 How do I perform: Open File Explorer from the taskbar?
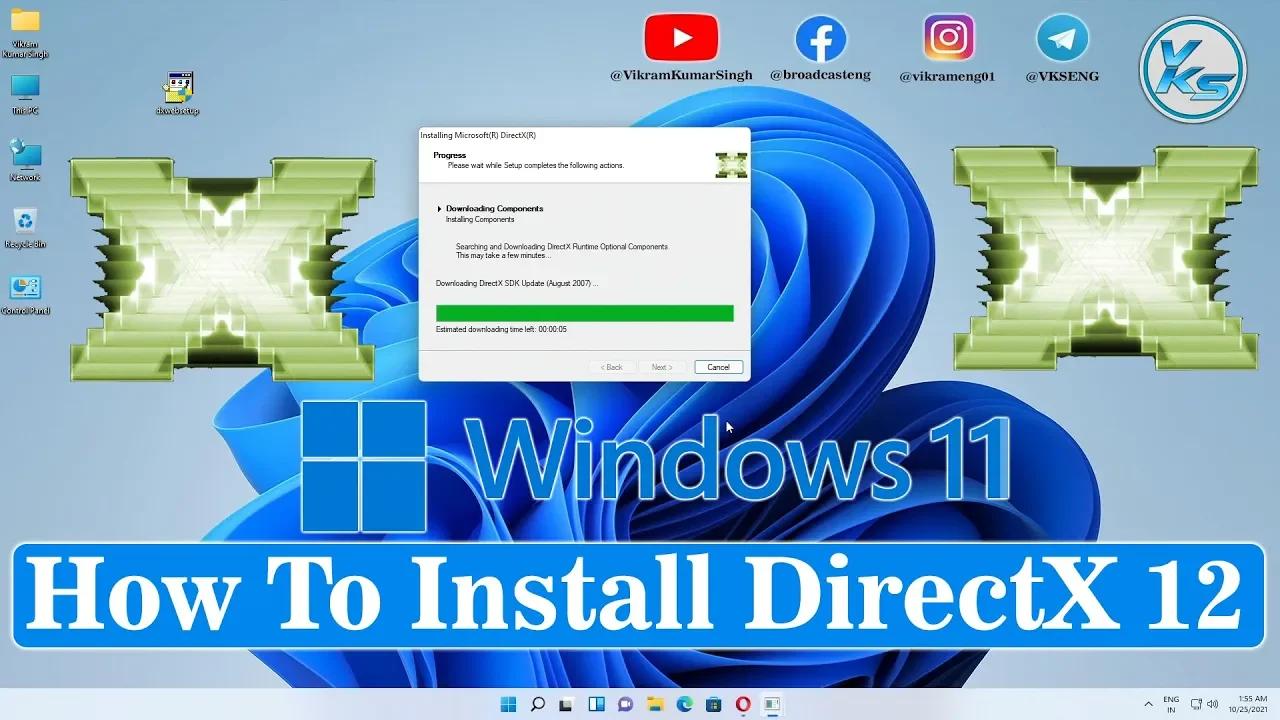[655, 705]
